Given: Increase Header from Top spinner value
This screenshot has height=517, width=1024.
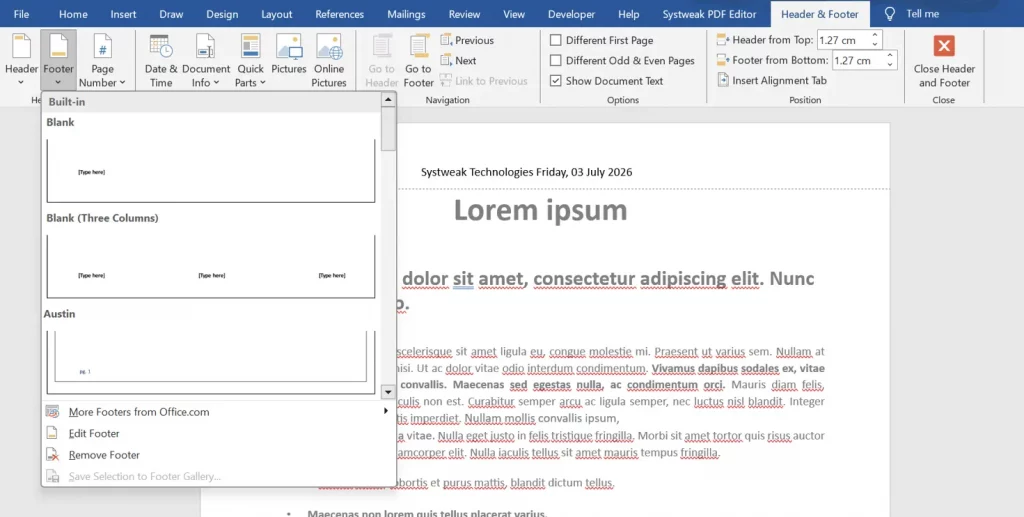Looking at the screenshot, I should tap(875, 35).
